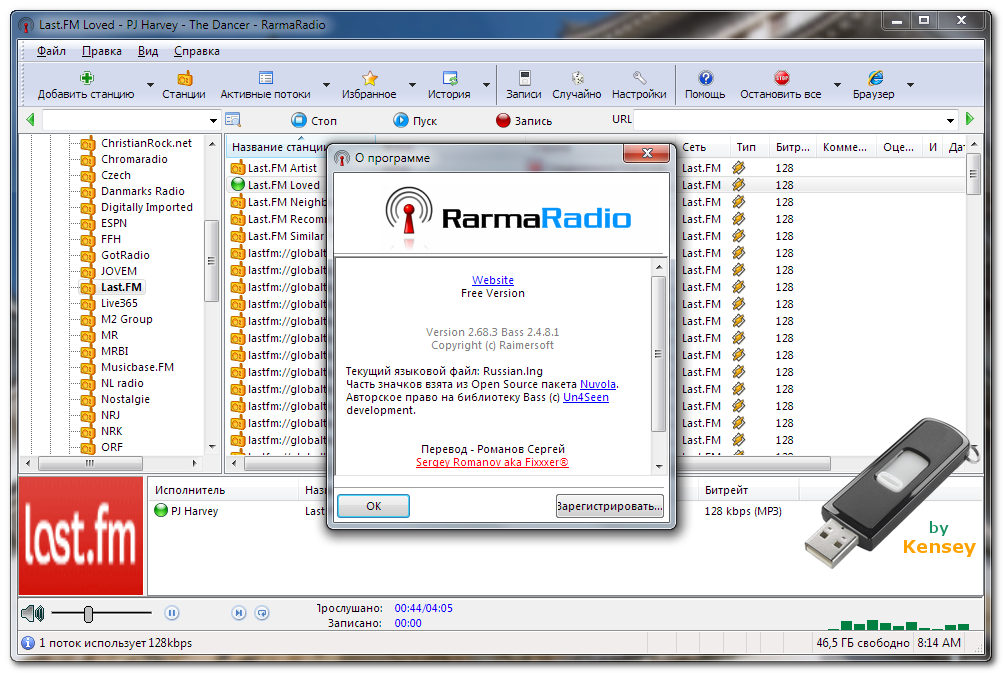This screenshot has height=673, width=1003.
Task: Click the Last.FM Artist station icon
Action: (237, 168)
